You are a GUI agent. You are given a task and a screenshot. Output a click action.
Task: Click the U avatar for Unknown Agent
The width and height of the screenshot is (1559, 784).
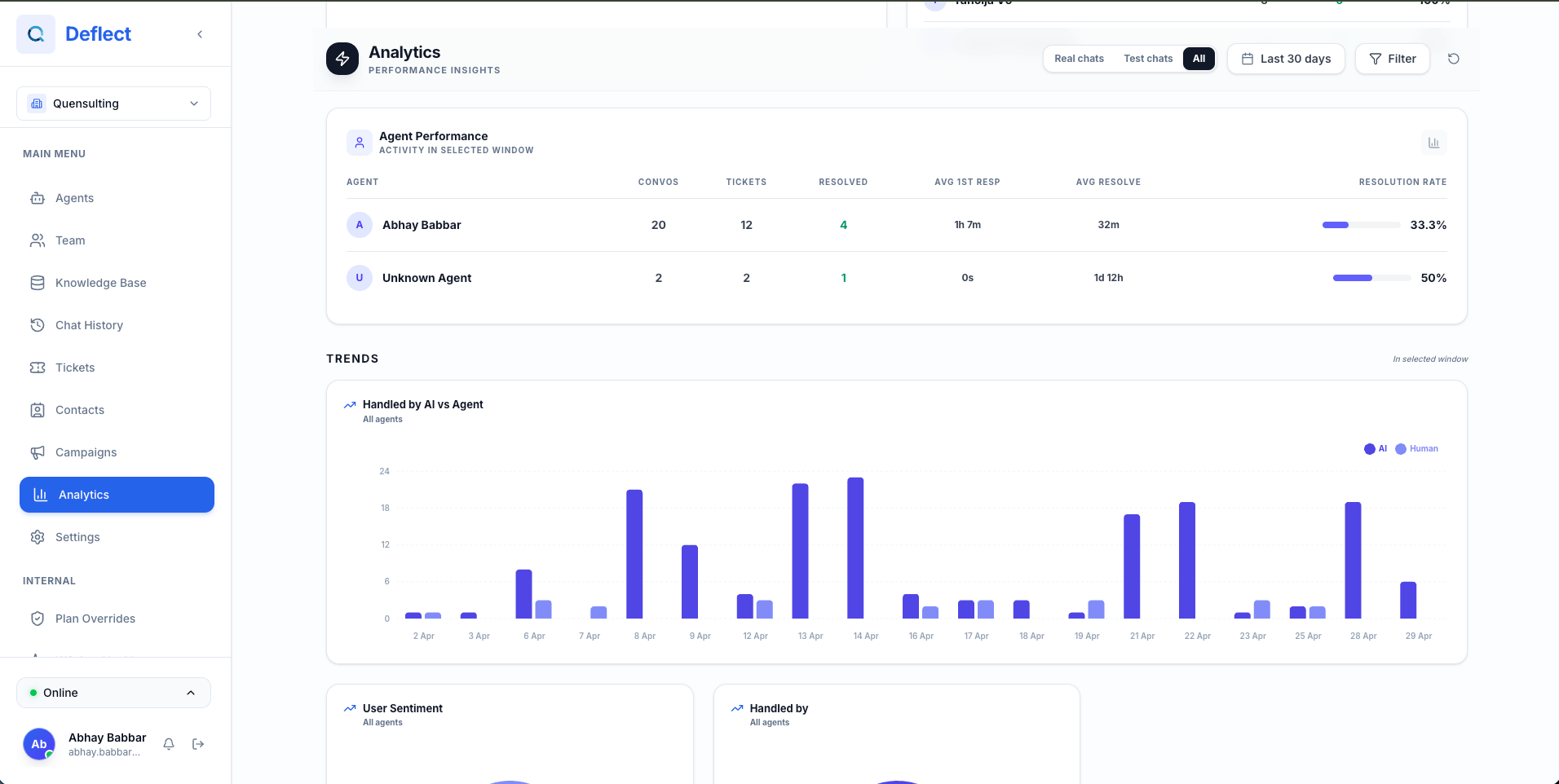[360, 278]
